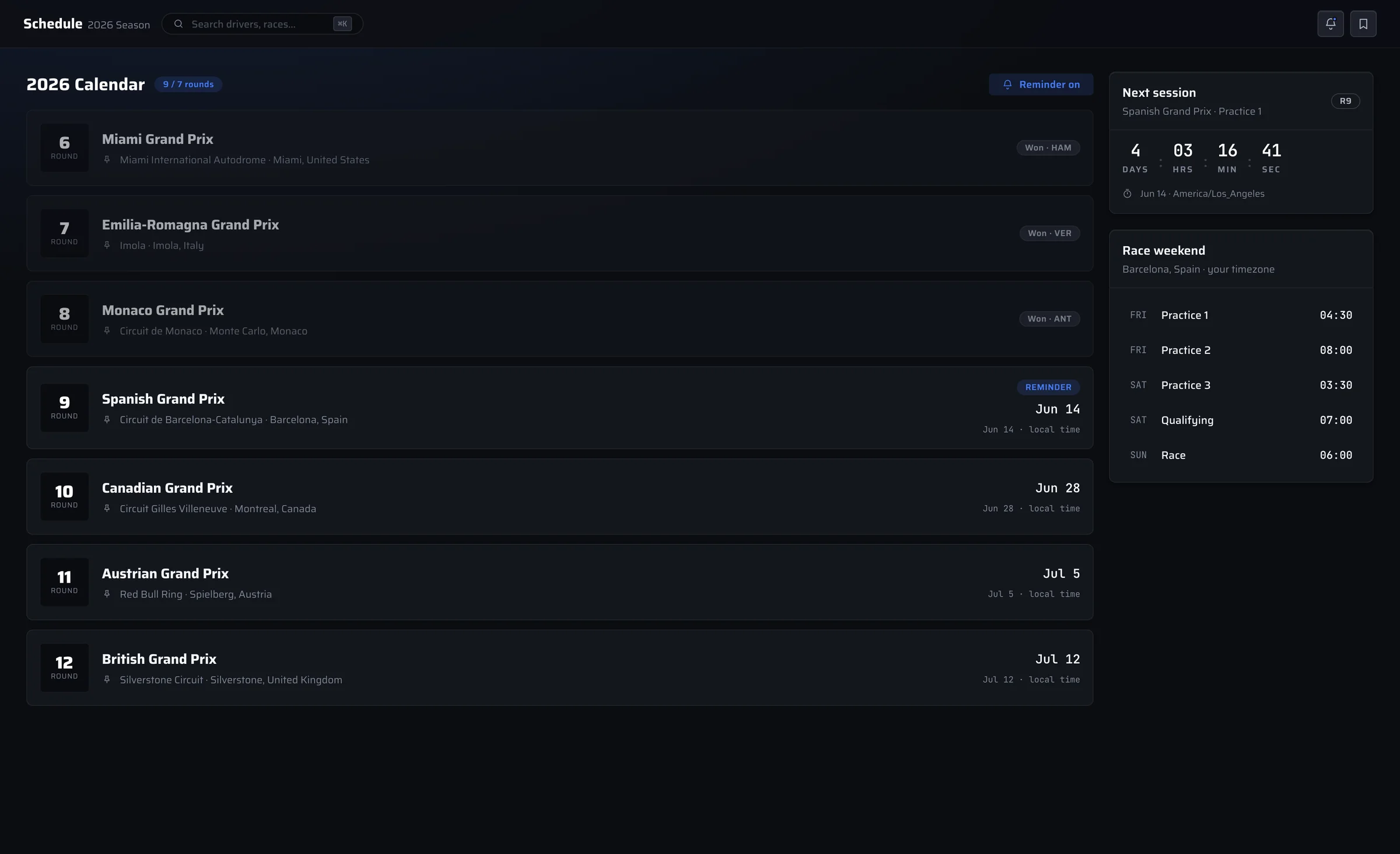
Task: Open the Austrian Grand Prix card
Action: [559, 582]
